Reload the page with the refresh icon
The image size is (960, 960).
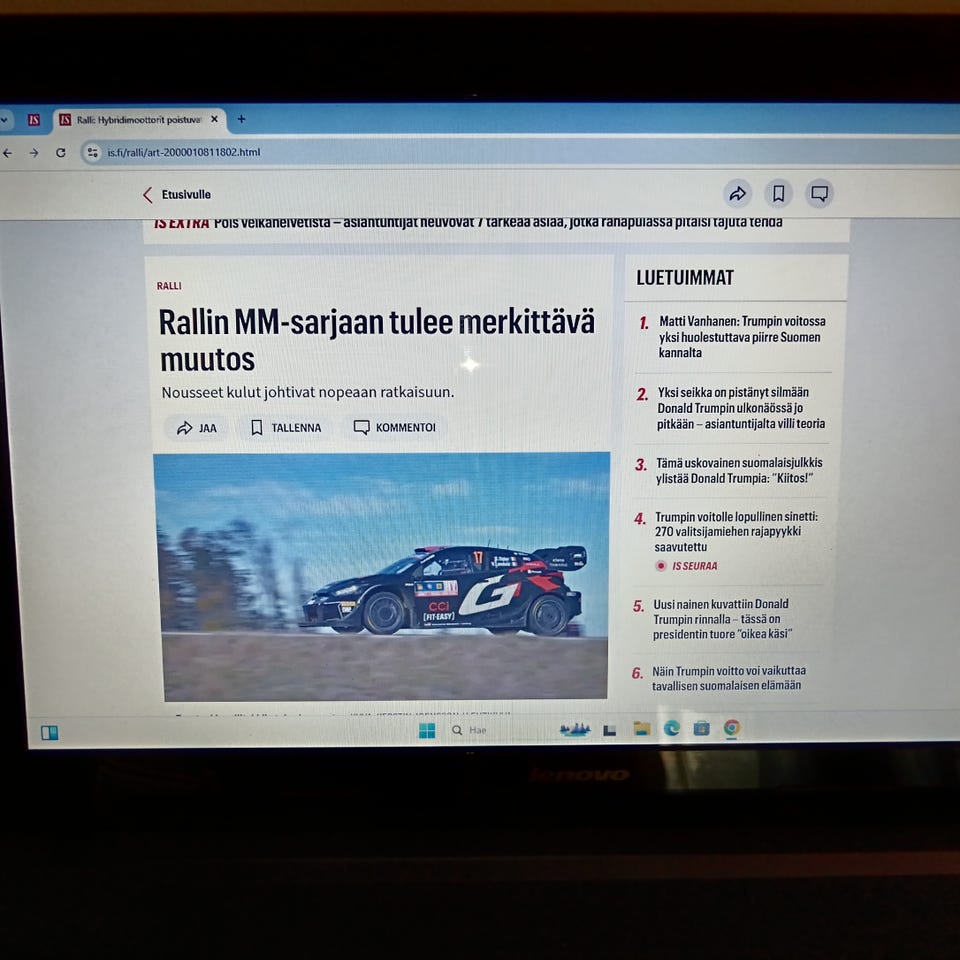click(61, 152)
